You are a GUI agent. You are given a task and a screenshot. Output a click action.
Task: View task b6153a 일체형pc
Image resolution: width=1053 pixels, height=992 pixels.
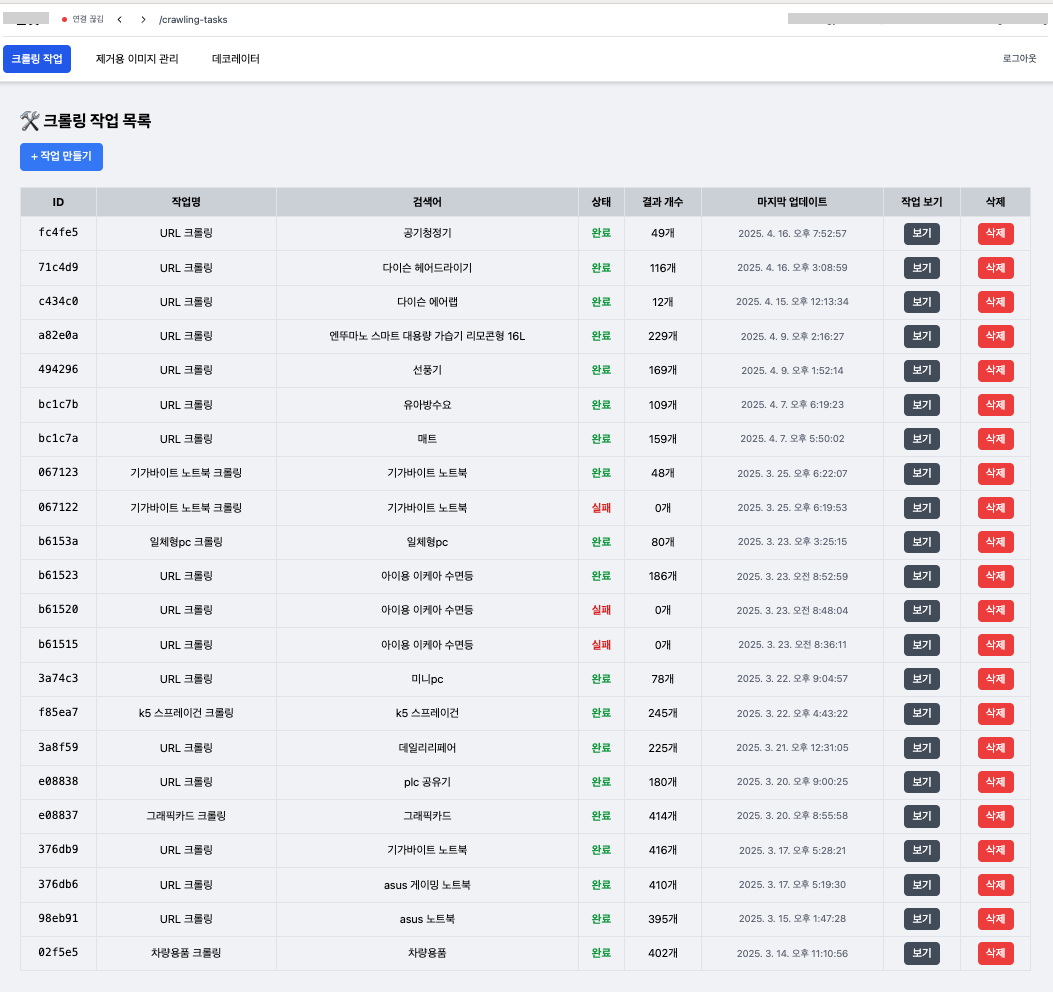[921, 542]
